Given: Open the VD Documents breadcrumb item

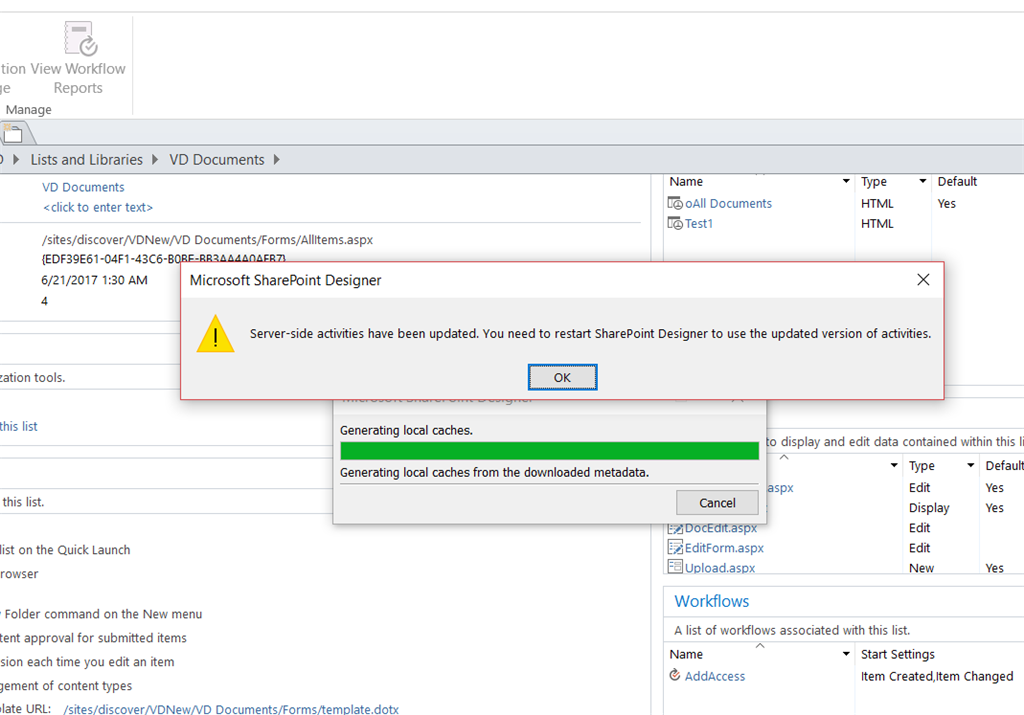Looking at the screenshot, I should coord(217,160).
